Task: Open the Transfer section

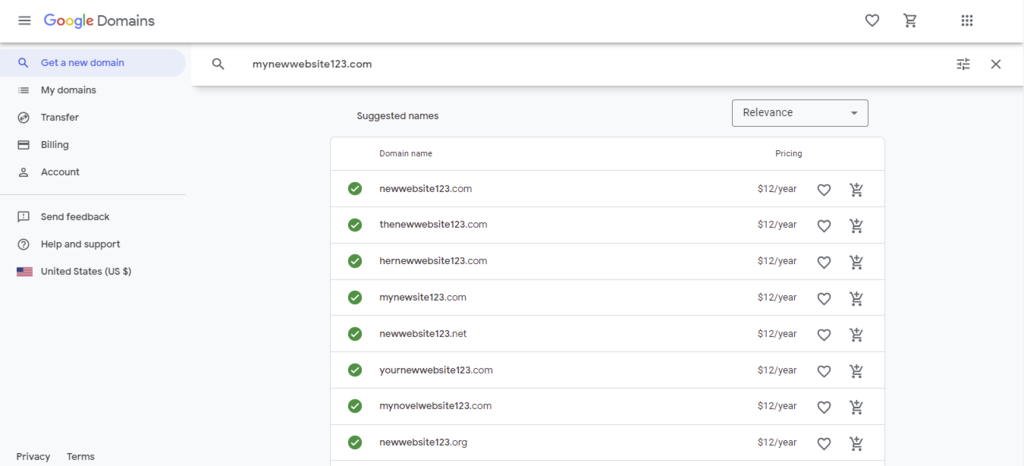Action: [x=59, y=117]
